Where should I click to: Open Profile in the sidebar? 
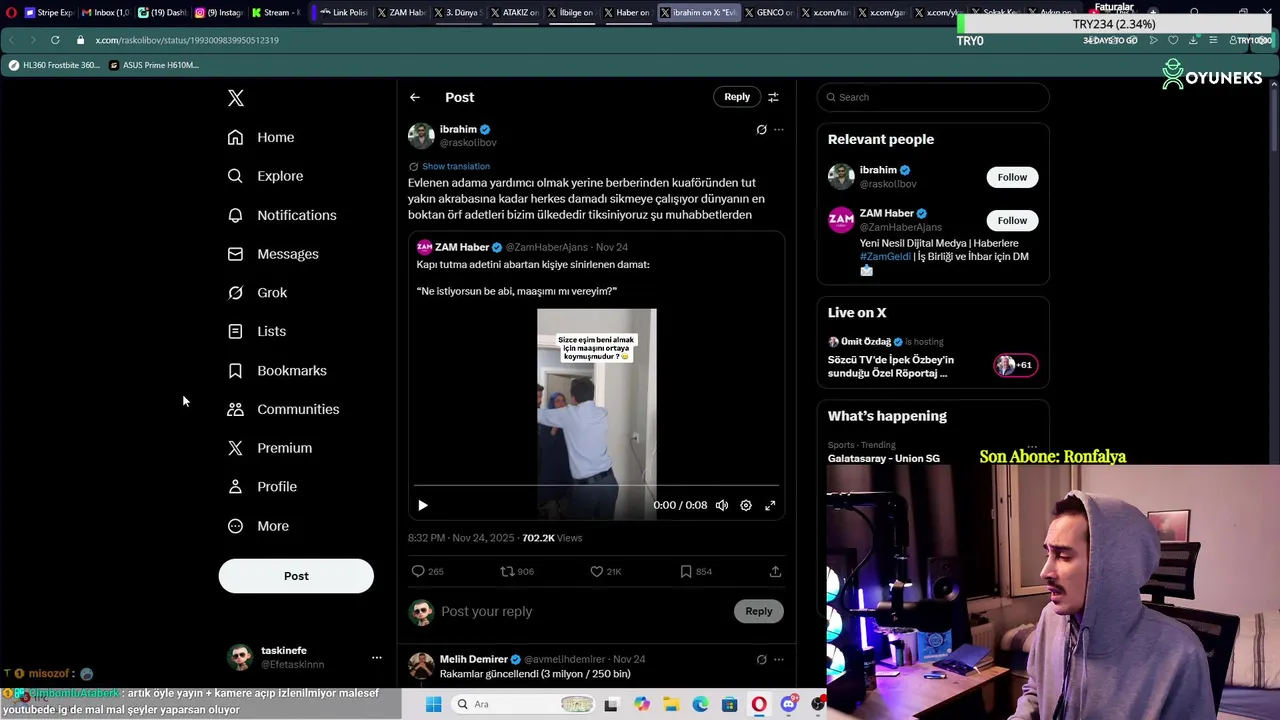(262, 487)
